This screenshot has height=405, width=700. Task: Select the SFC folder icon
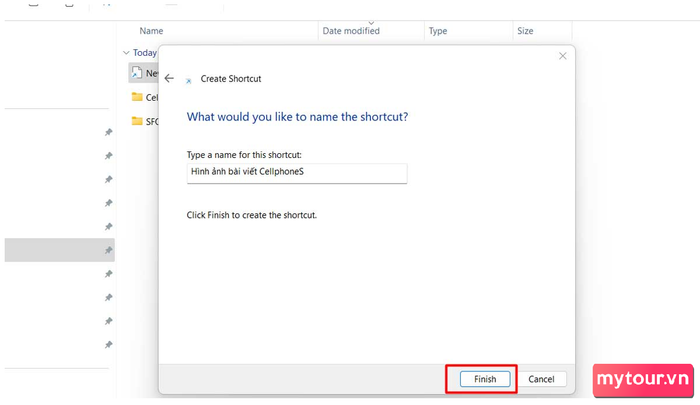[x=137, y=121]
